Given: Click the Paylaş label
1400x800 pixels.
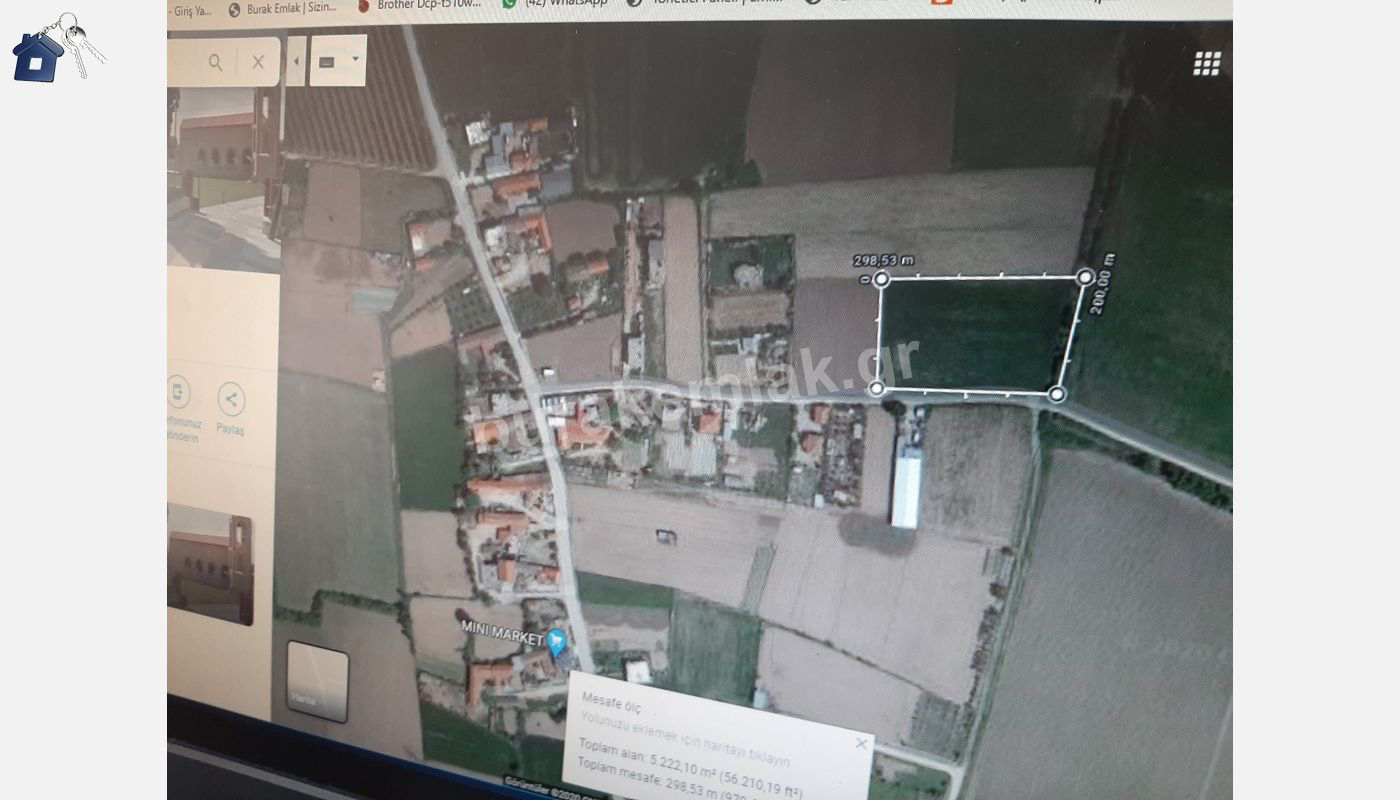Looking at the screenshot, I should pos(230,429).
